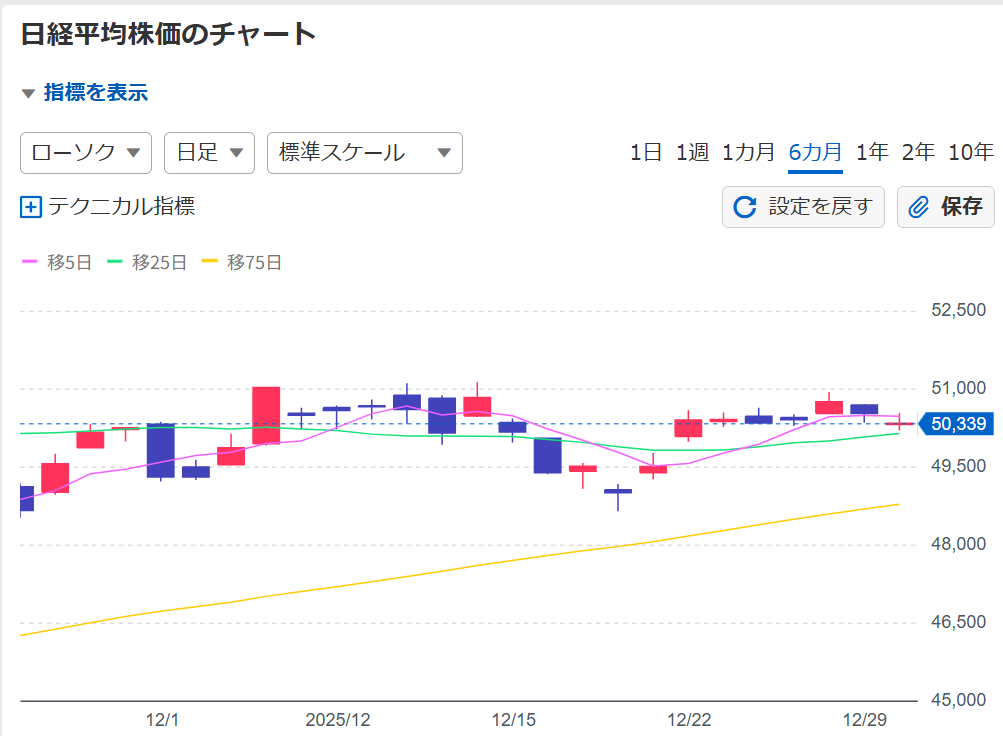Viewport: 1003px width, 736px height.
Task: Click the reload icon in 設定を戻す
Action: click(745, 207)
